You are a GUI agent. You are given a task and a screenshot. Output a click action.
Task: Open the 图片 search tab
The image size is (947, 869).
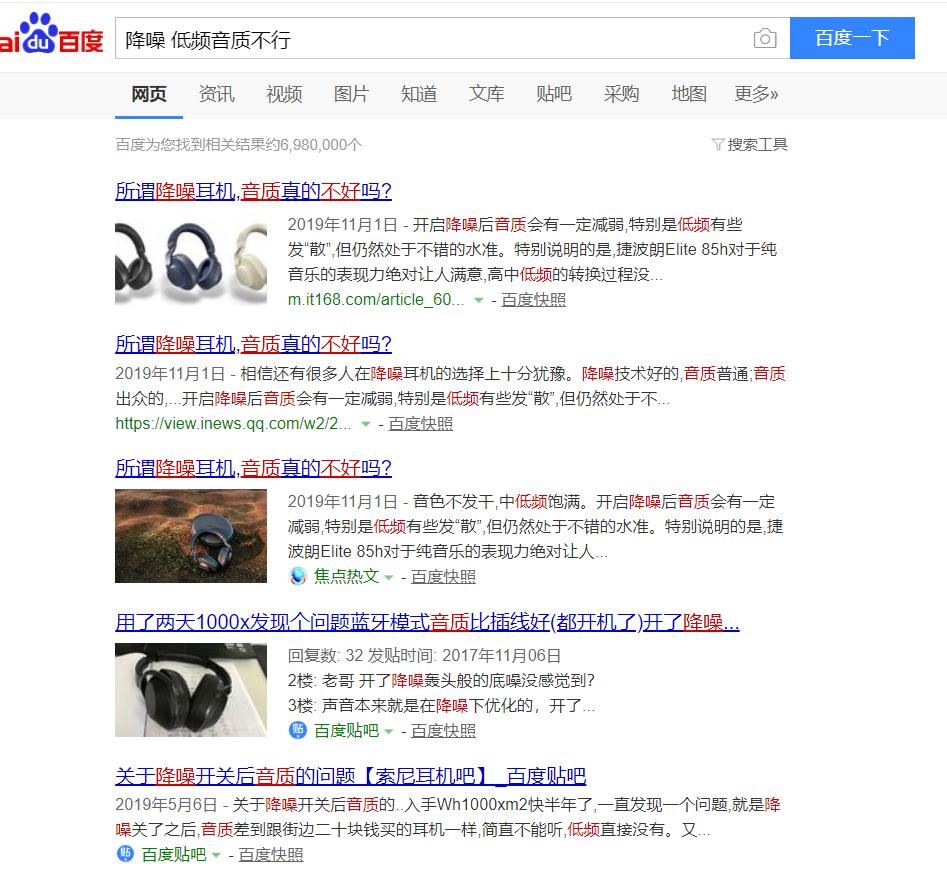(x=351, y=94)
